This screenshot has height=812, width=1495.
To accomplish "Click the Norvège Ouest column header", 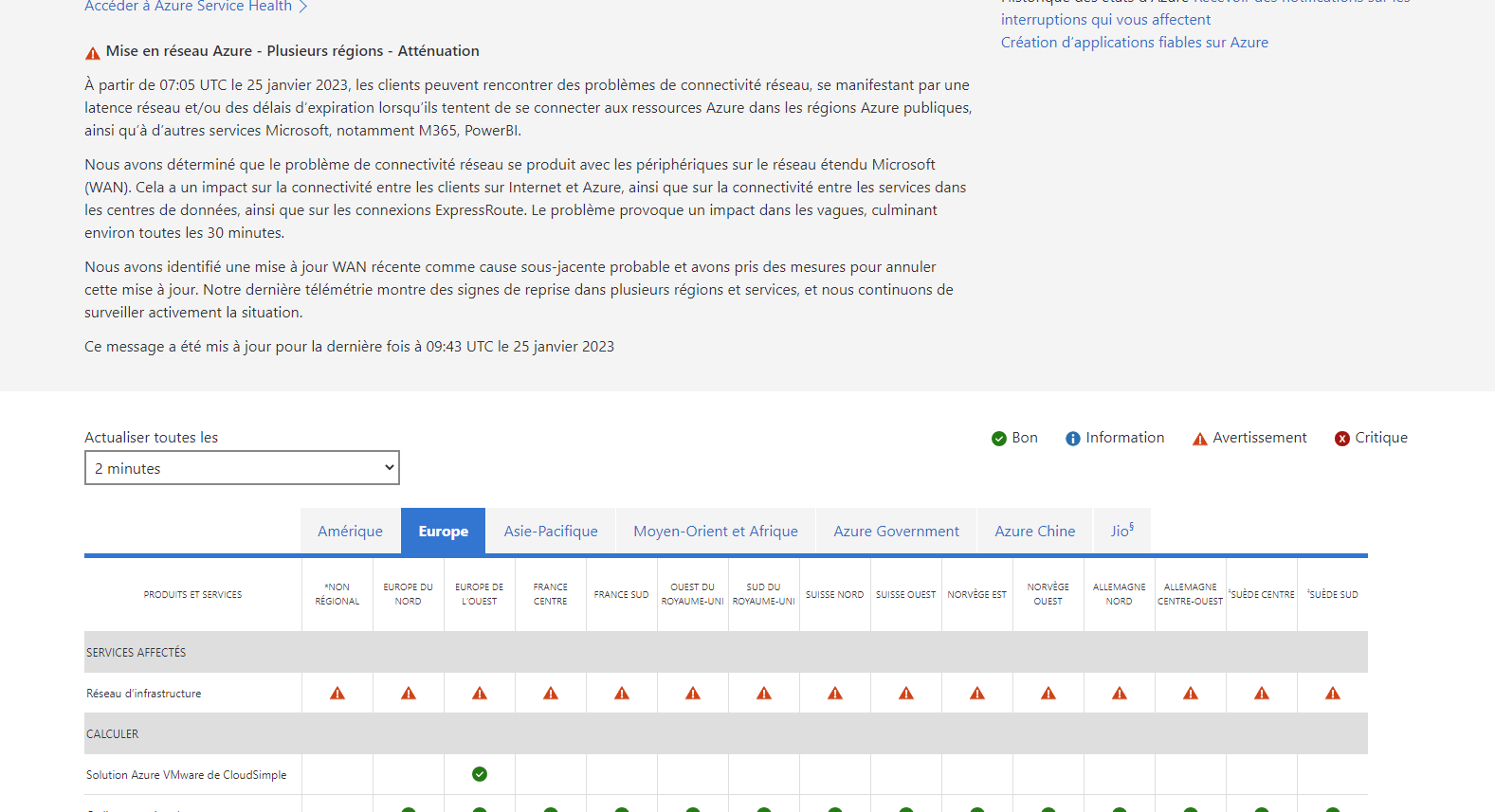I will [1048, 594].
